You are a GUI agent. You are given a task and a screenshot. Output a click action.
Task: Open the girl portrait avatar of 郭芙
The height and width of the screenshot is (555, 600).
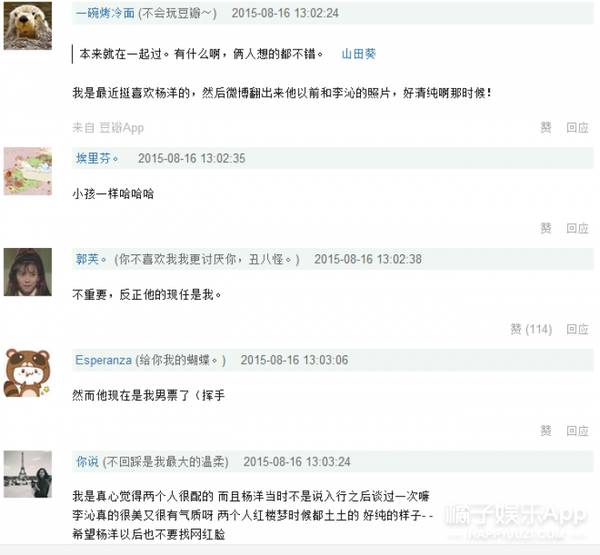pyautogui.click(x=28, y=272)
